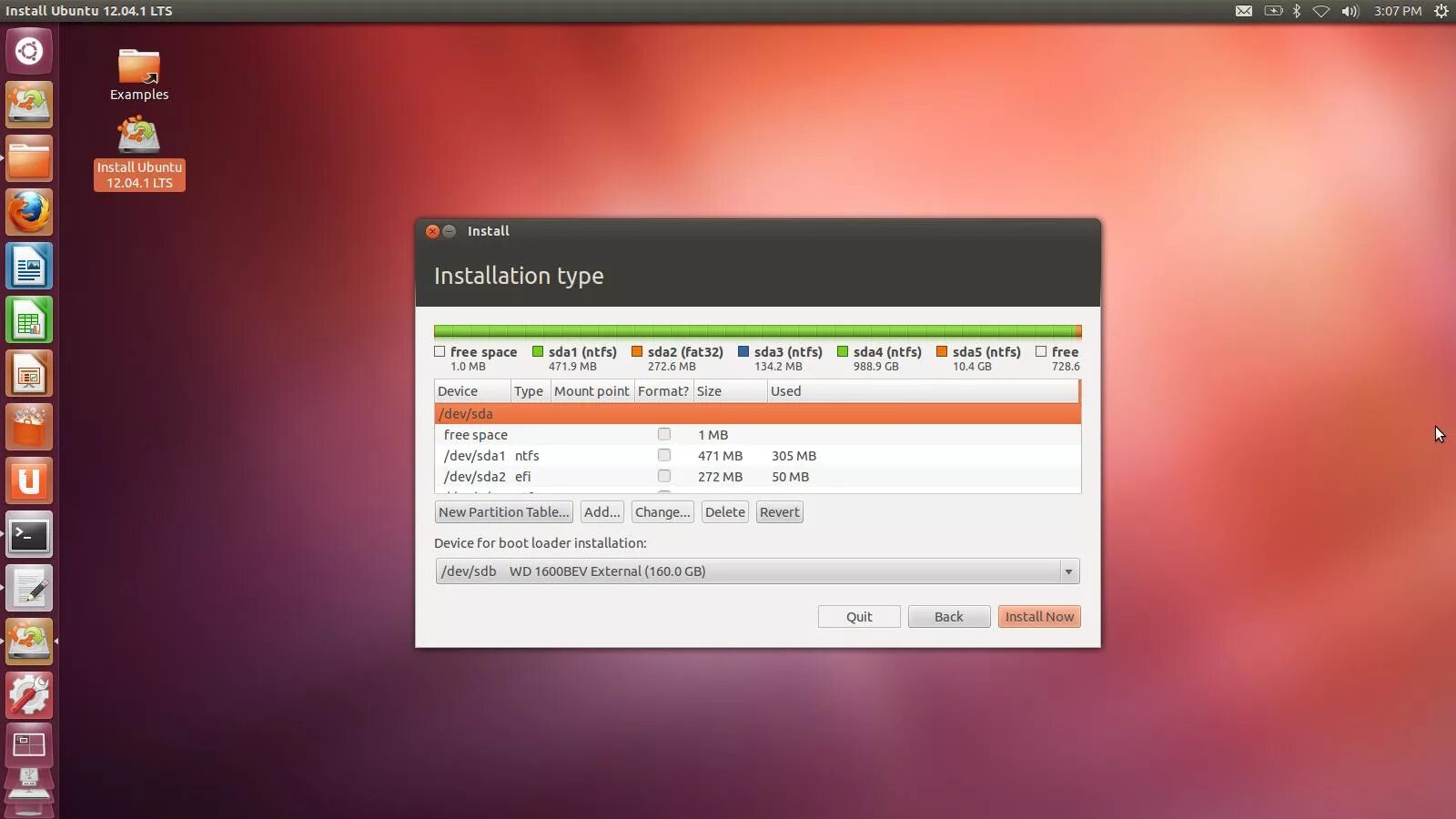This screenshot has width=1456, height=819.
Task: Click the sda3 (ntfs) blue legend swatch
Action: pyautogui.click(x=743, y=351)
